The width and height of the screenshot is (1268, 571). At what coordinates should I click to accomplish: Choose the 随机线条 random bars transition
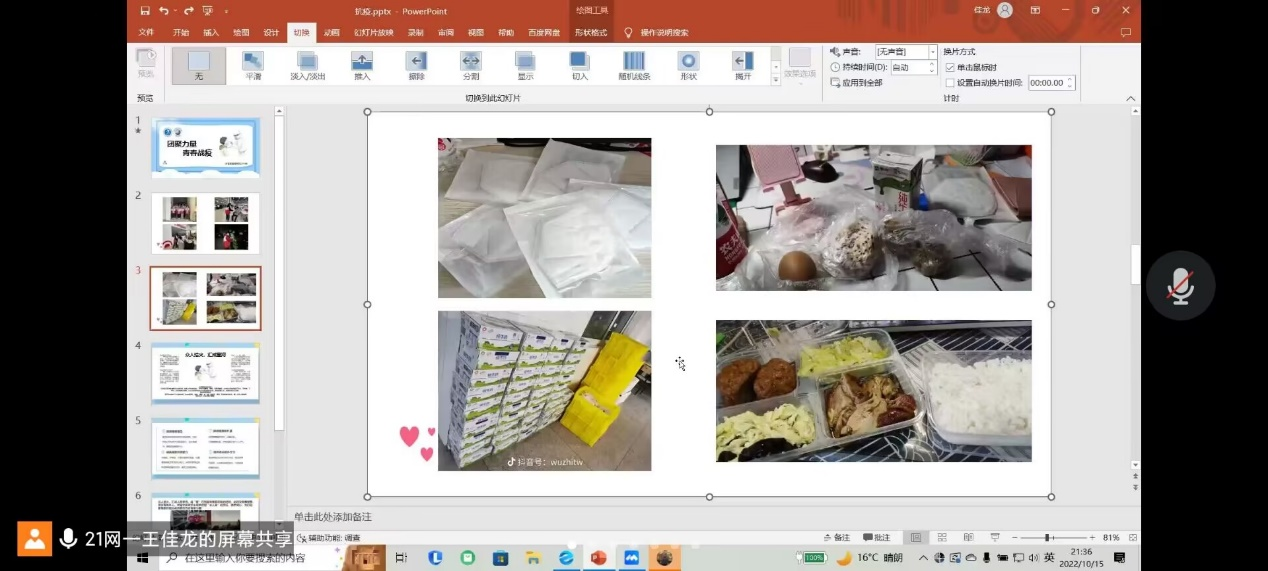coord(634,65)
